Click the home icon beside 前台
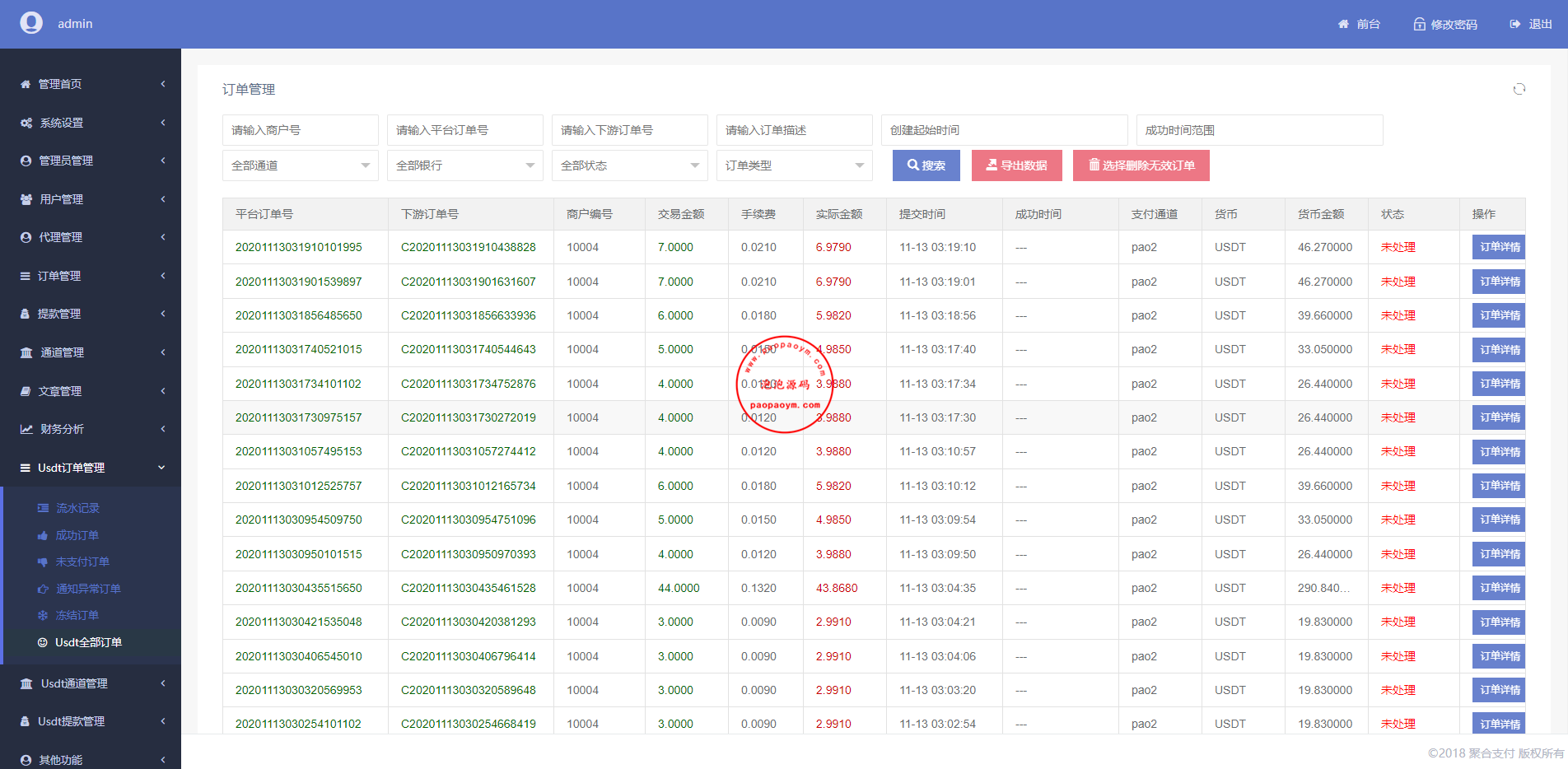Screen dimensions: 1568x769 [1343, 25]
